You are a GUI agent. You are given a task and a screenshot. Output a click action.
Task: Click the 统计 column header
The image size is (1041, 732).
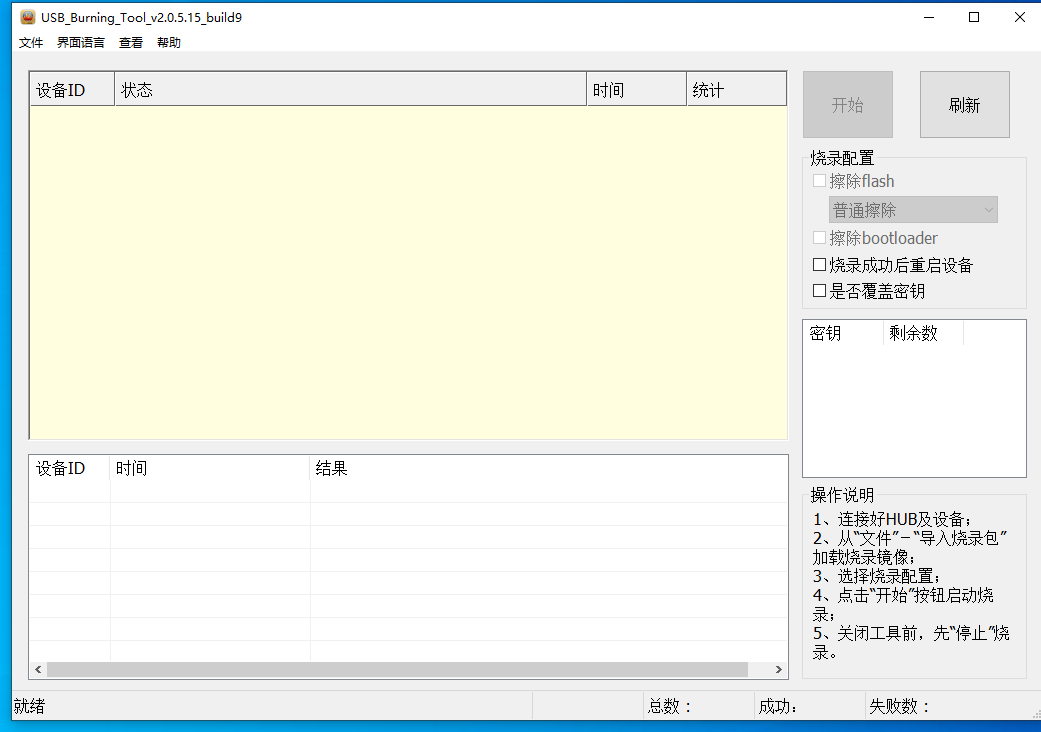tap(736, 90)
